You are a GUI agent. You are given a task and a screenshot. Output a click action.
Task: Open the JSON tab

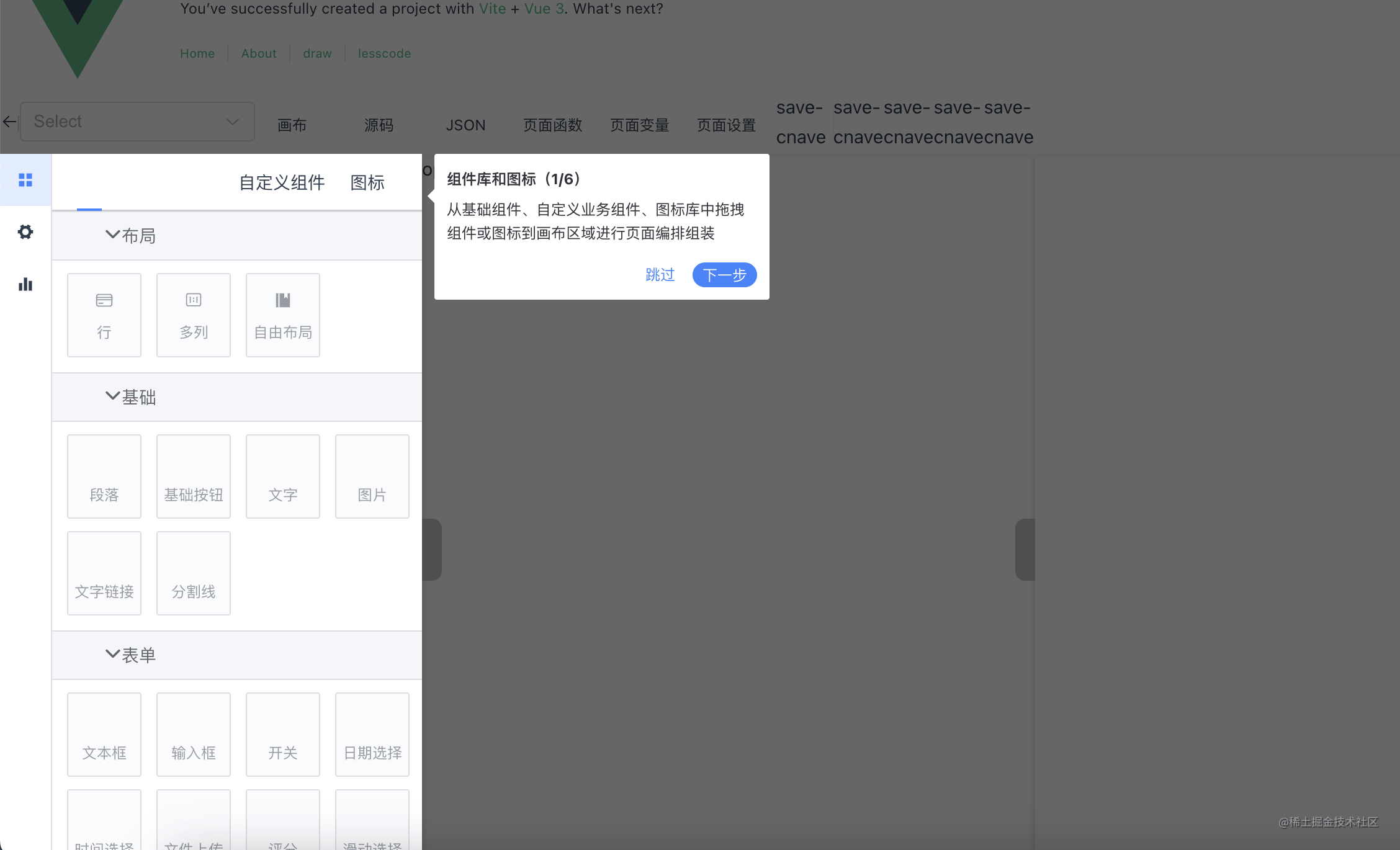tap(465, 125)
